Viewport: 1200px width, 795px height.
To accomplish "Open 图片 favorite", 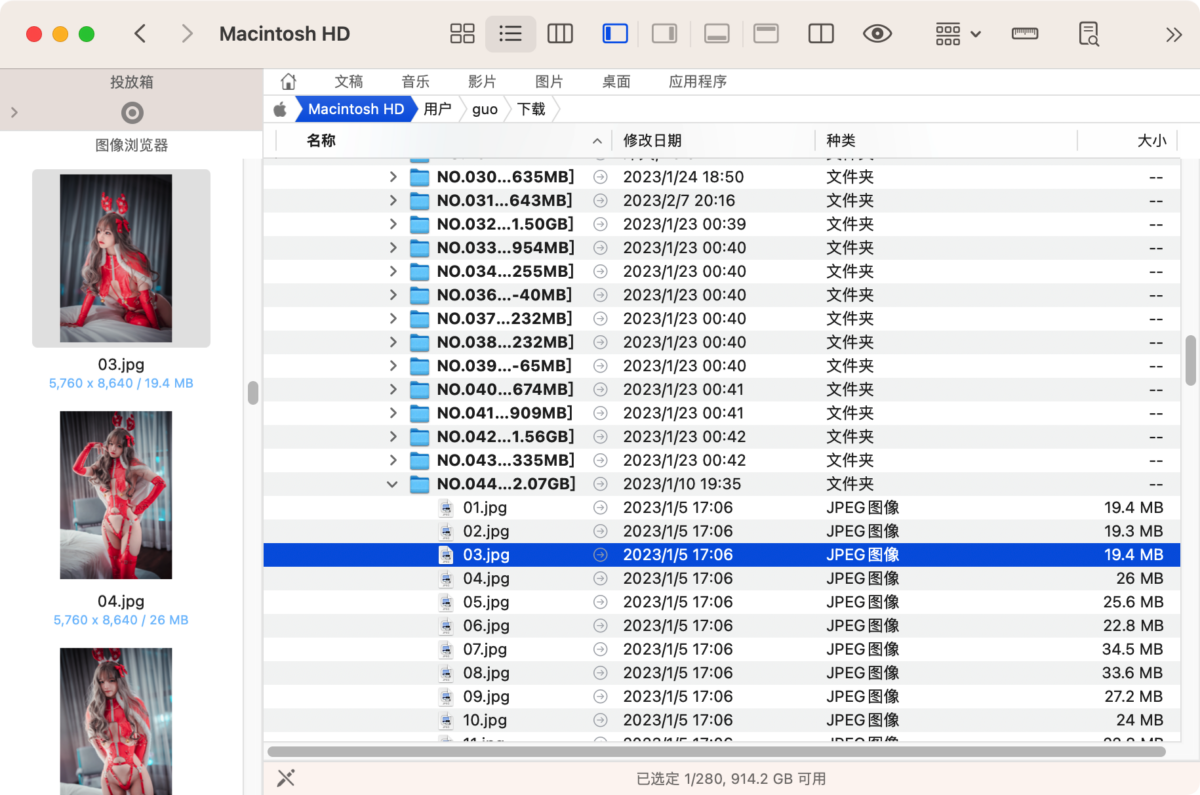I will (549, 82).
